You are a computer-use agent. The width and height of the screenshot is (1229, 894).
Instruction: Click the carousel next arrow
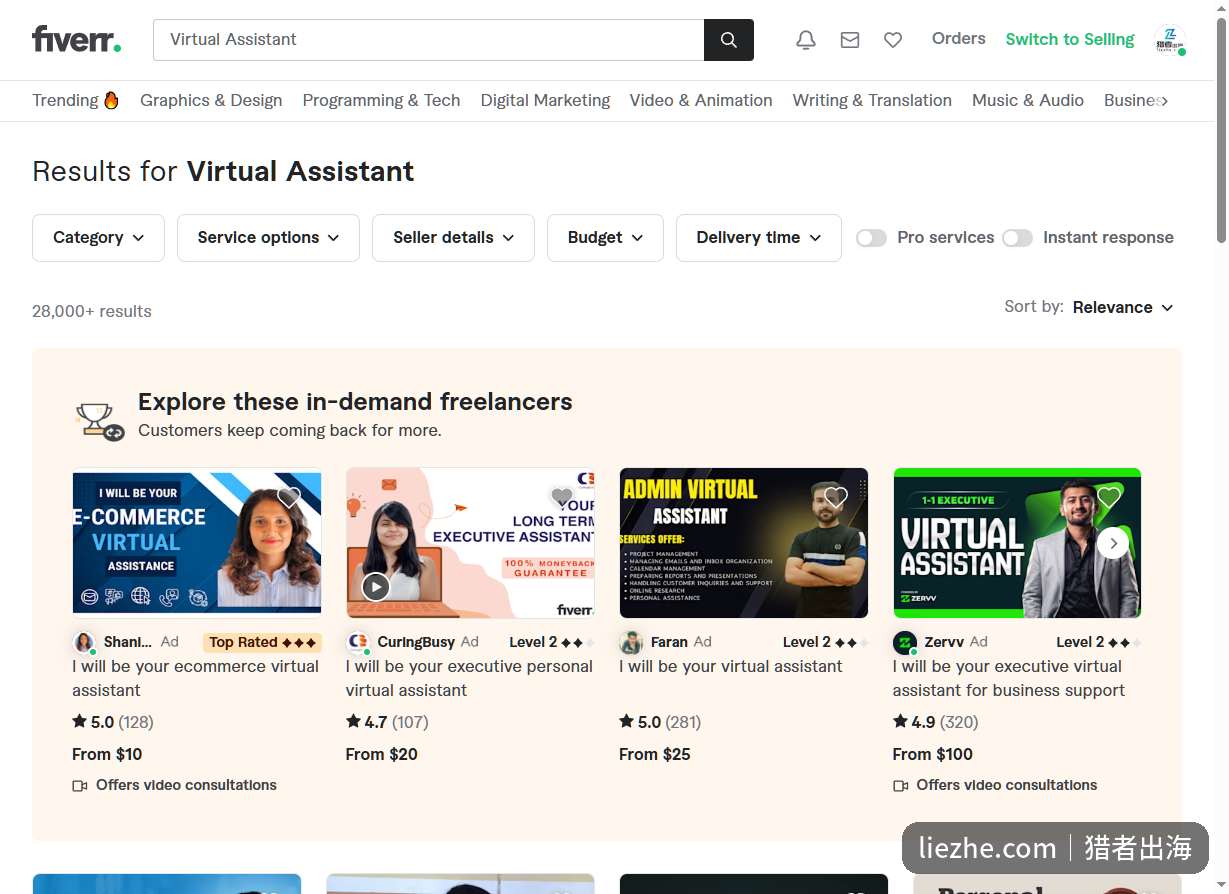[1113, 543]
